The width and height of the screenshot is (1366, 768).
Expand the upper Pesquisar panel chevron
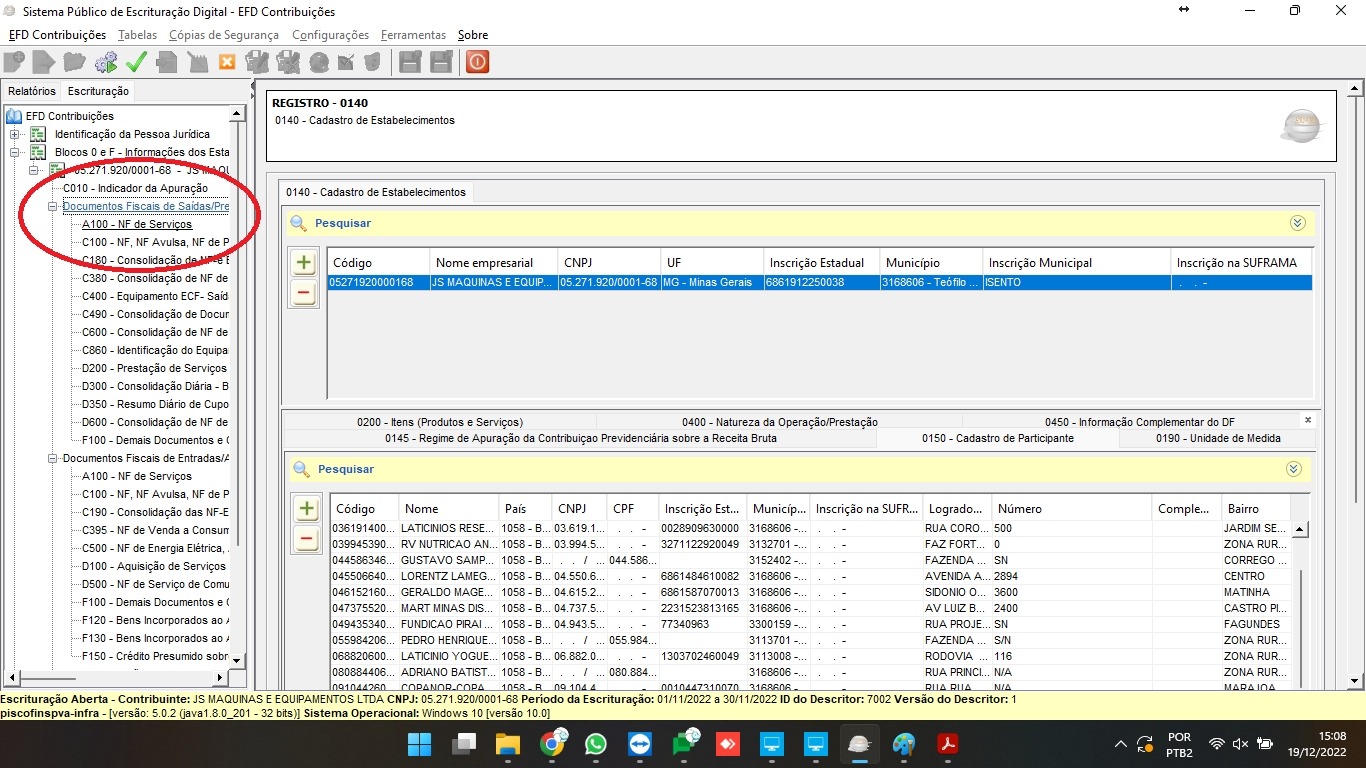tap(1297, 223)
